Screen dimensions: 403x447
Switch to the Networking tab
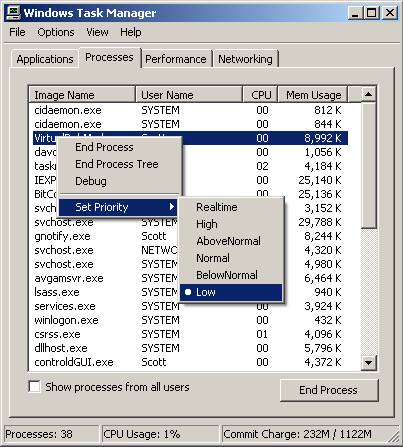tap(245, 59)
